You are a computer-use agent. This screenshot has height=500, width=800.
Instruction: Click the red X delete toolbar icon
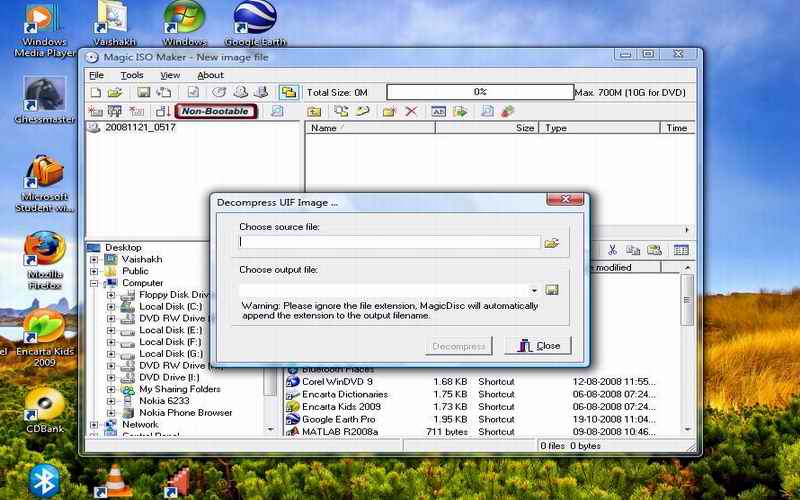411,111
